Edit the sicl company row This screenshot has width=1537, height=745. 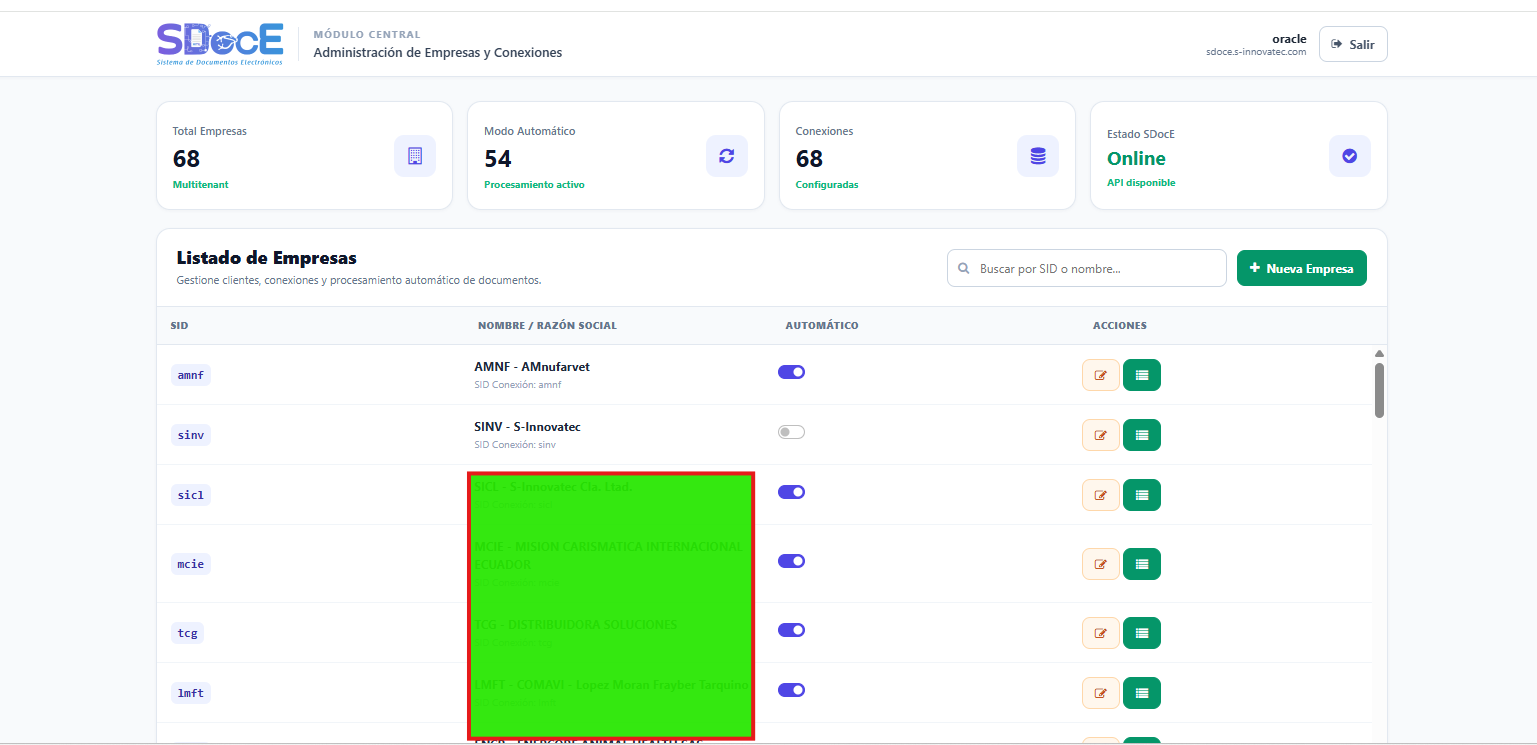[x=1101, y=495]
